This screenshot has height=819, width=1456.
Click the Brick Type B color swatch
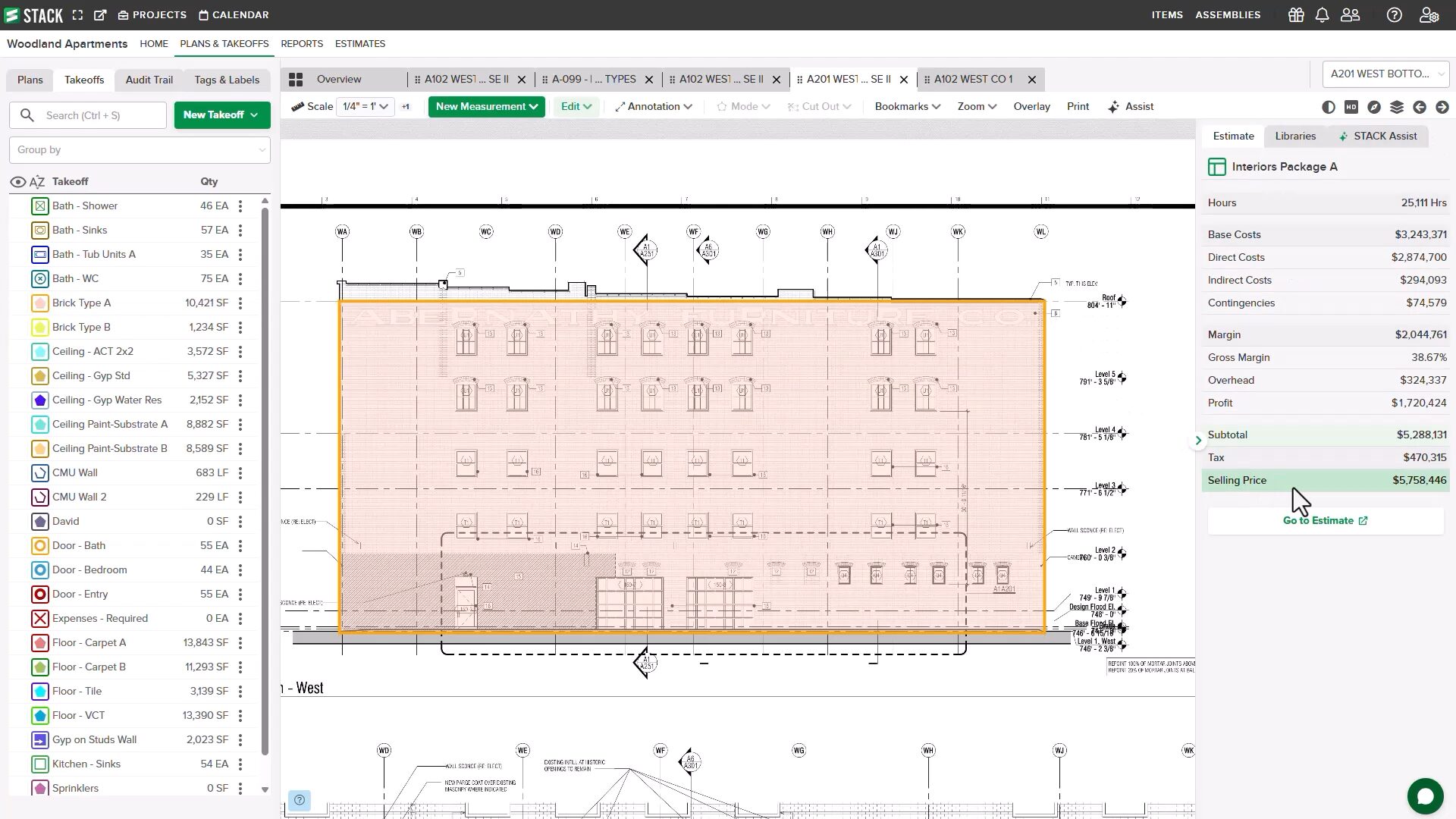(x=40, y=328)
